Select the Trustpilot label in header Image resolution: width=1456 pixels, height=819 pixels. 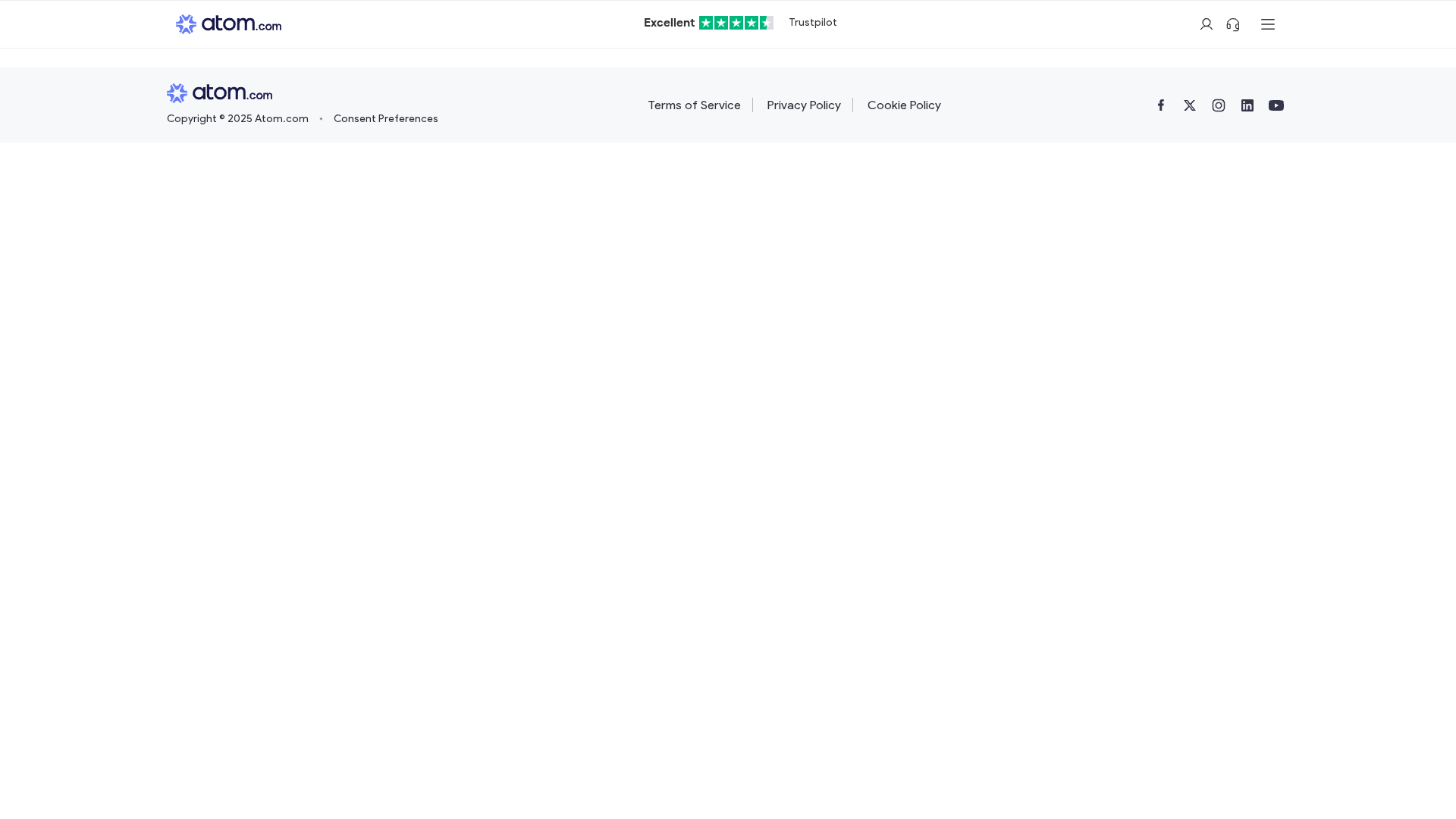tap(812, 23)
